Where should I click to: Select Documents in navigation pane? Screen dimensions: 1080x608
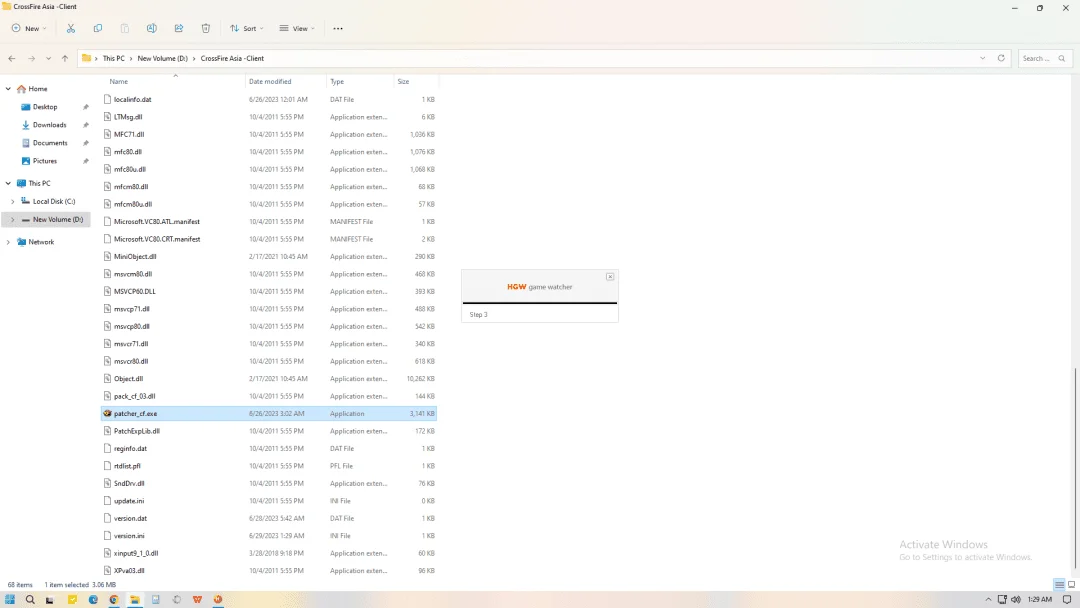[x=50, y=143]
